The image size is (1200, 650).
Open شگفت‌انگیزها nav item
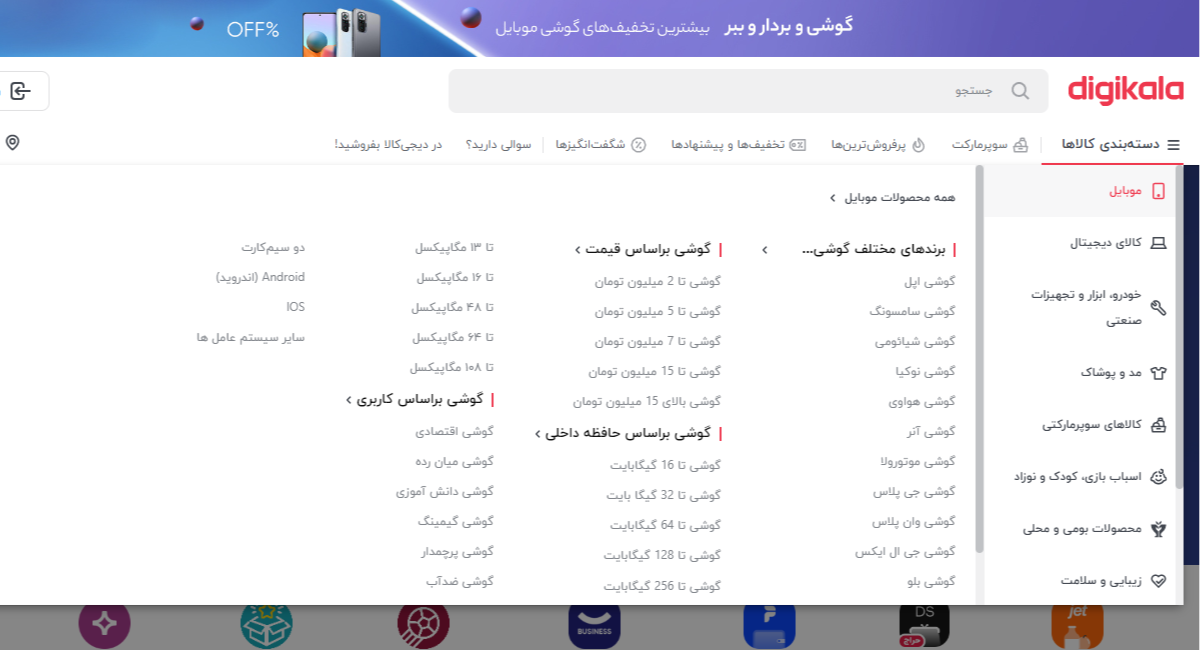601,145
